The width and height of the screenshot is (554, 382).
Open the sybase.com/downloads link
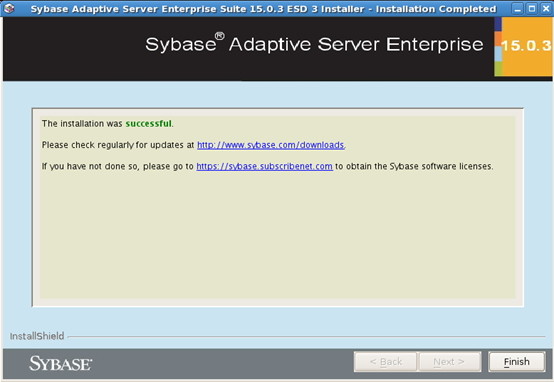(x=270, y=145)
